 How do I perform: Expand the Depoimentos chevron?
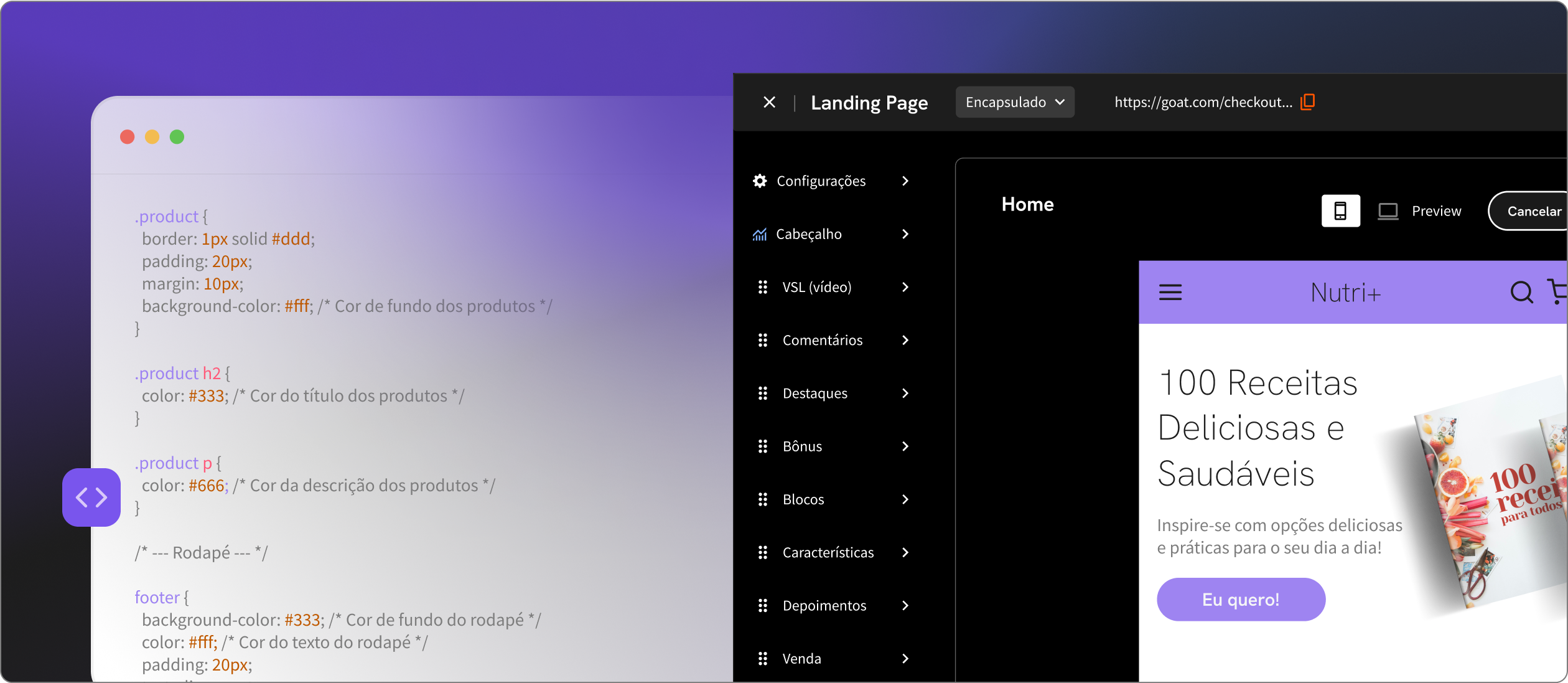pyautogui.click(x=905, y=606)
